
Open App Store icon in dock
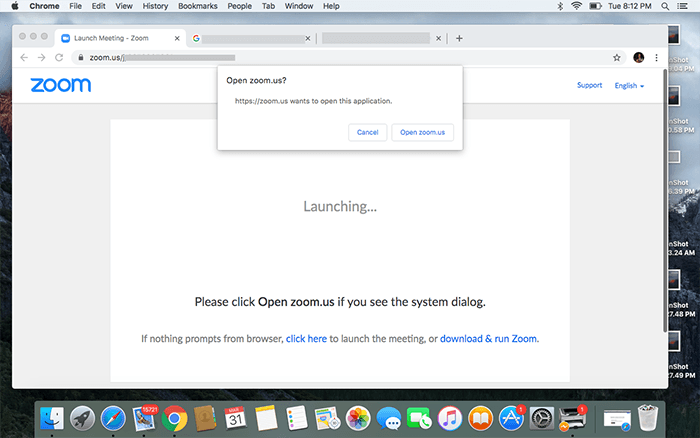pyautogui.click(x=511, y=419)
